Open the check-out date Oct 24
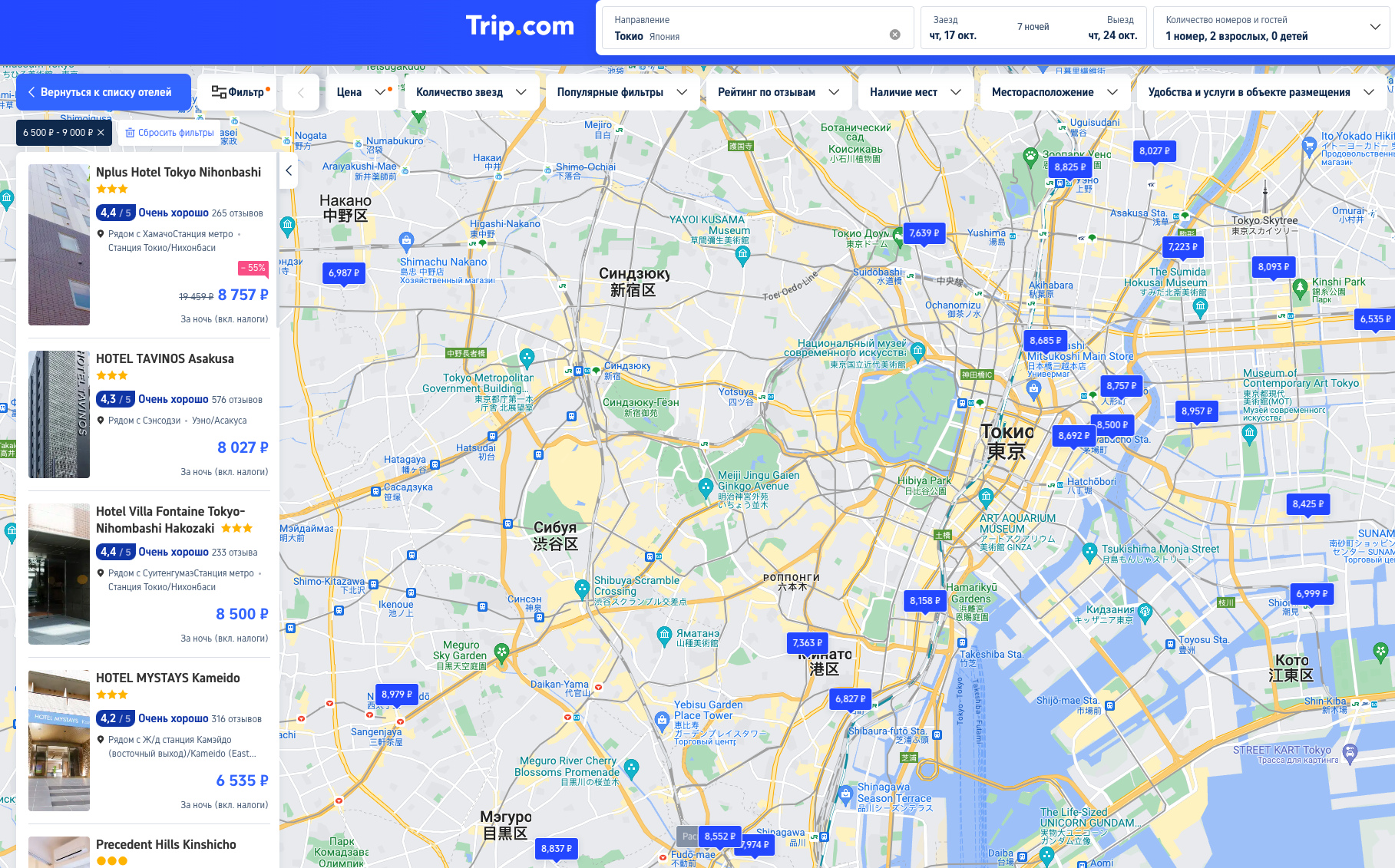 point(1112,28)
